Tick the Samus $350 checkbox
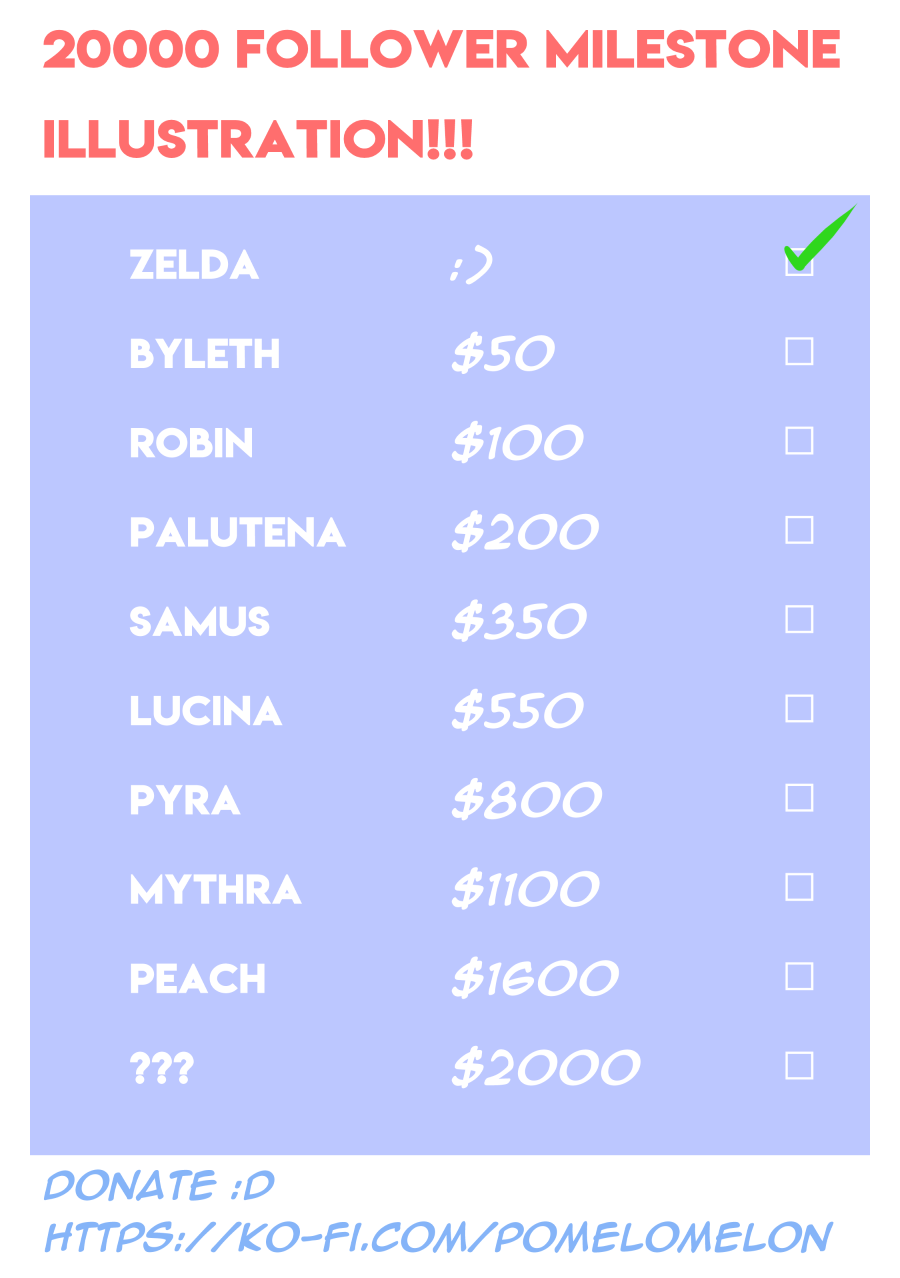 point(799,620)
